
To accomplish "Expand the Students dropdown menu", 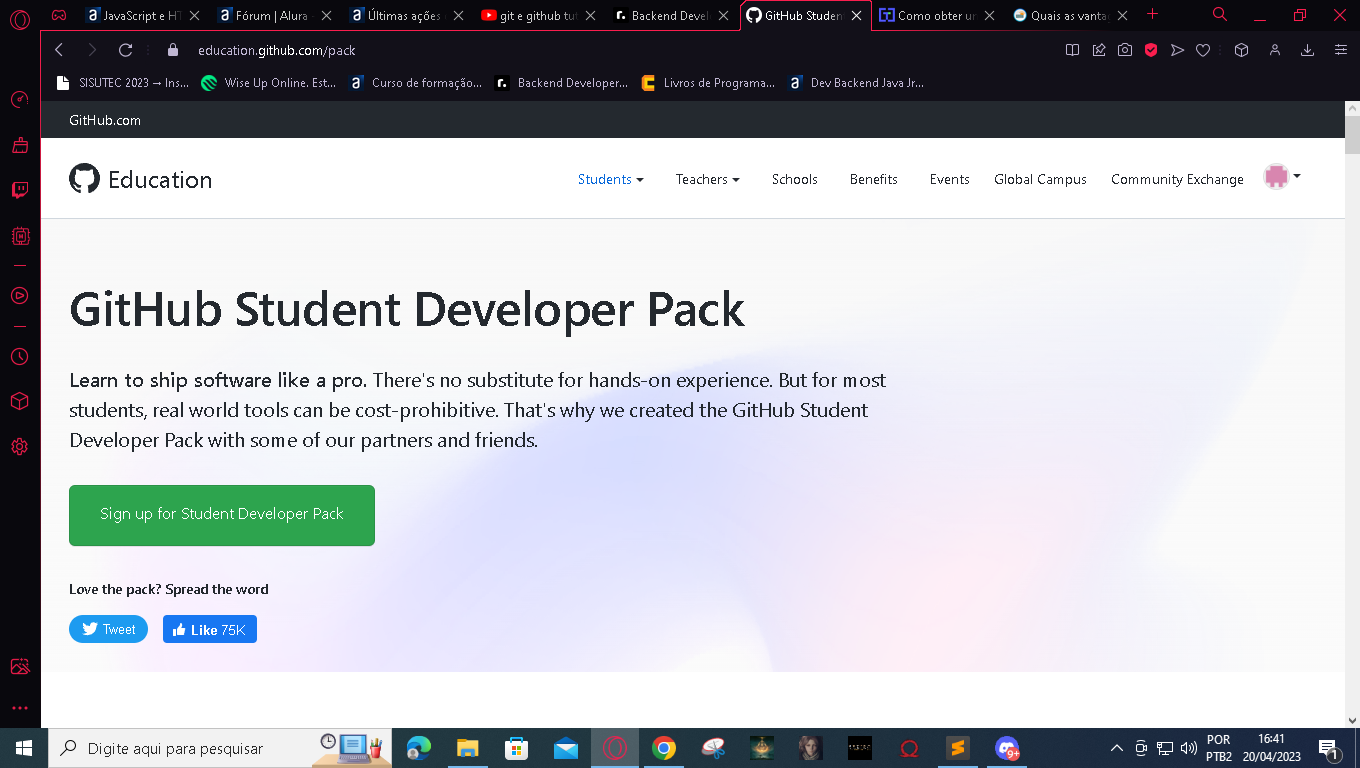I will pos(611,179).
